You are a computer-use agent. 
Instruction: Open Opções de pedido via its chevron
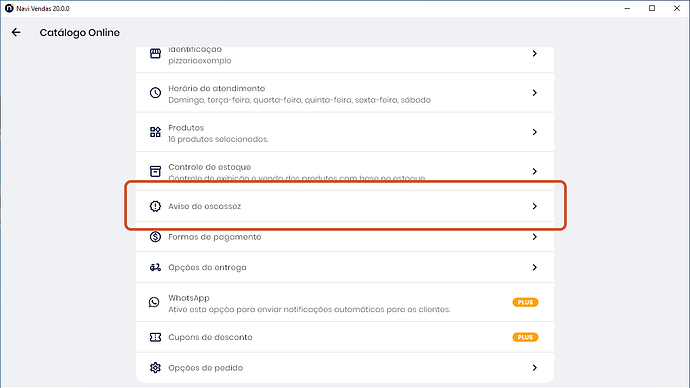pos(535,368)
